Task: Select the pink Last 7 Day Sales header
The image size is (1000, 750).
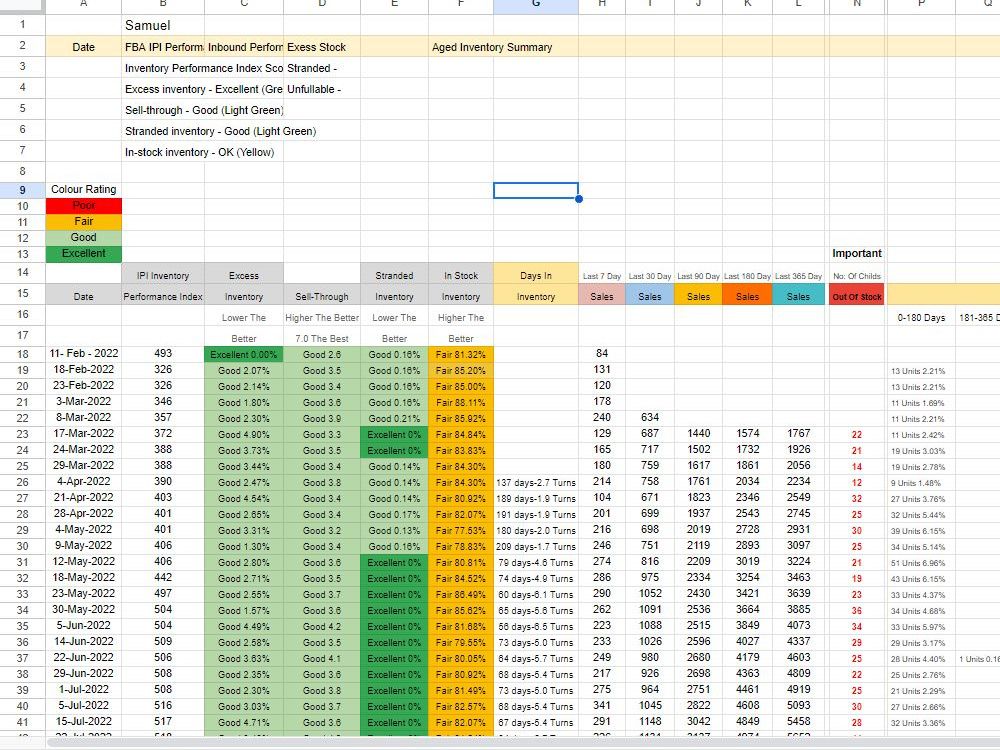Action: tap(601, 297)
